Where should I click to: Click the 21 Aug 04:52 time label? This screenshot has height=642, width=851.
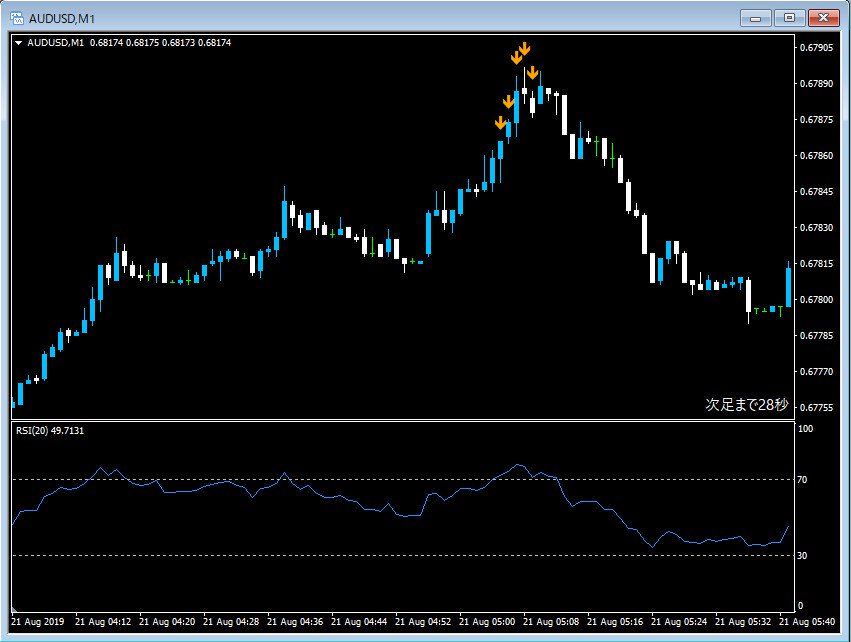pyautogui.click(x=423, y=622)
